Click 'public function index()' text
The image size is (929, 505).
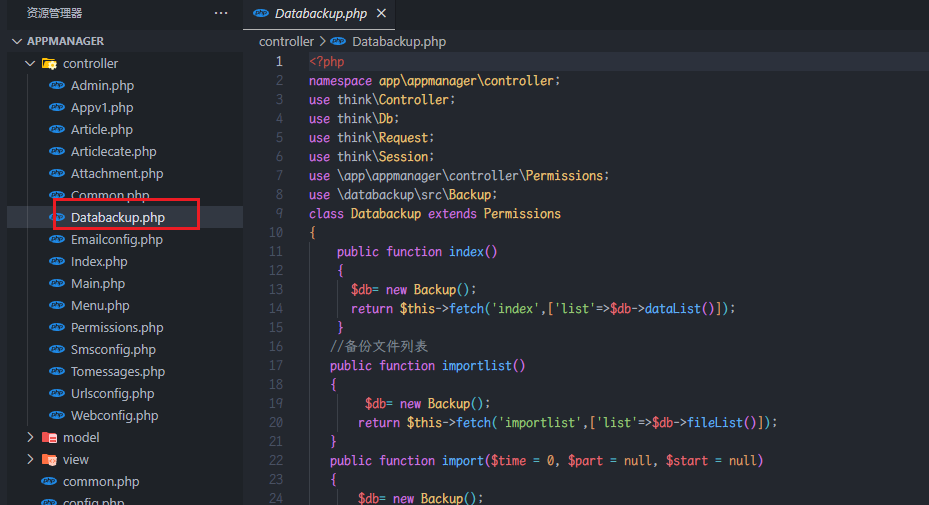417,251
